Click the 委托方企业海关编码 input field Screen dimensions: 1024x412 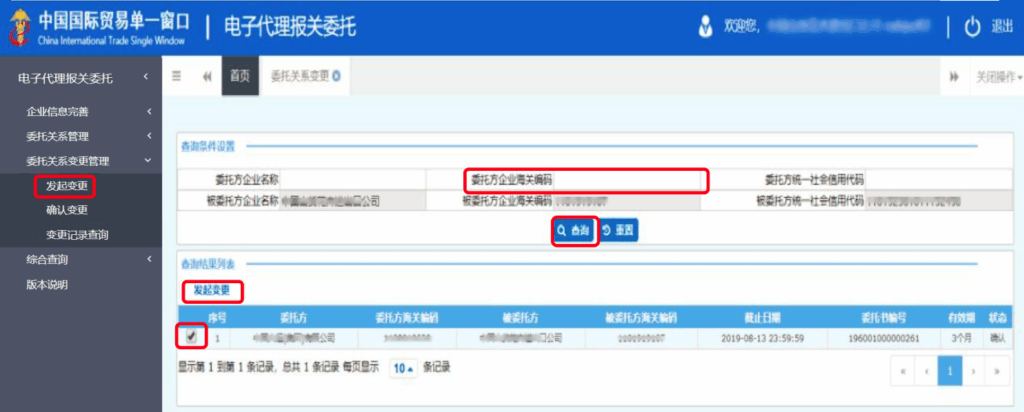click(629, 180)
